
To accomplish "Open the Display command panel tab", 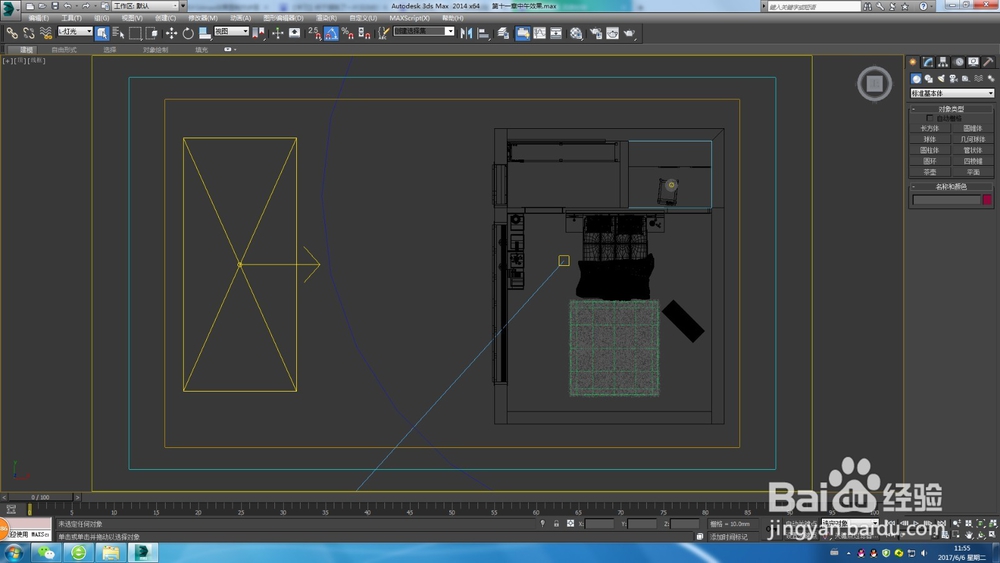I will tap(973, 62).
